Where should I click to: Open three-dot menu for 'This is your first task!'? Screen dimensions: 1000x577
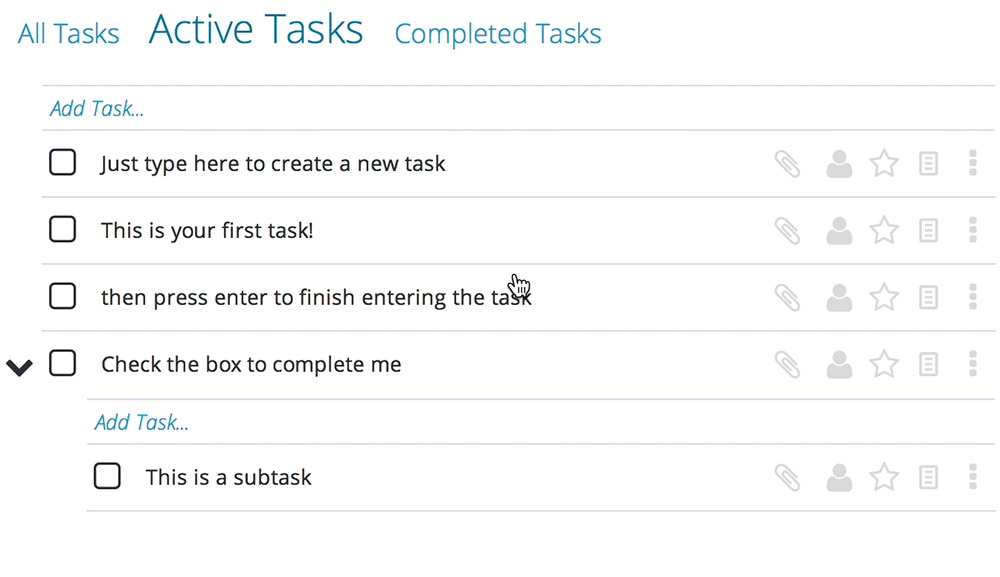[973, 230]
